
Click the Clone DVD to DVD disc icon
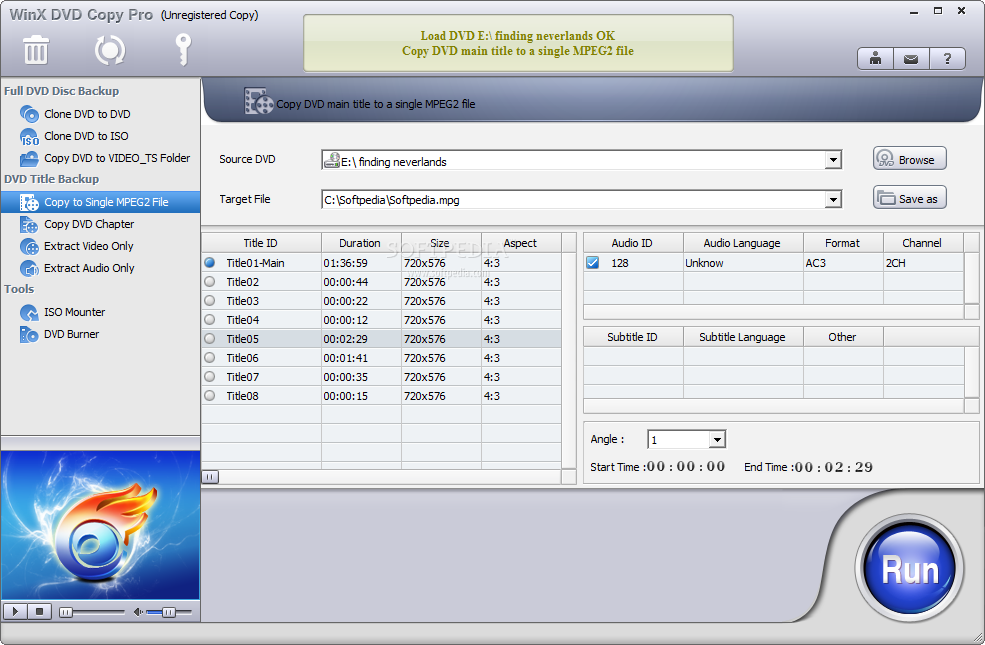[29, 114]
